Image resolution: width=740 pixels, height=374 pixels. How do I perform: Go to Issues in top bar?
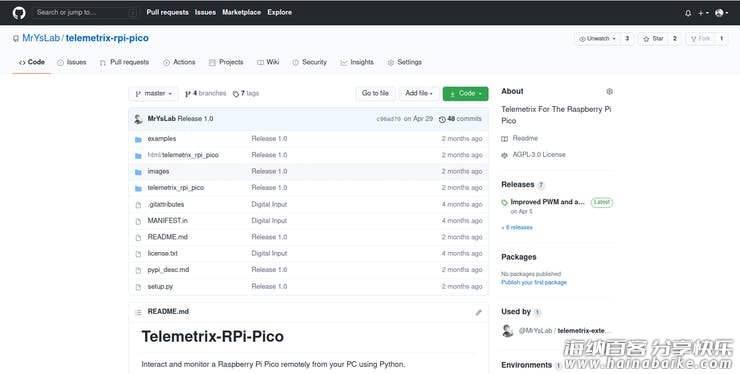pyautogui.click(x=205, y=12)
